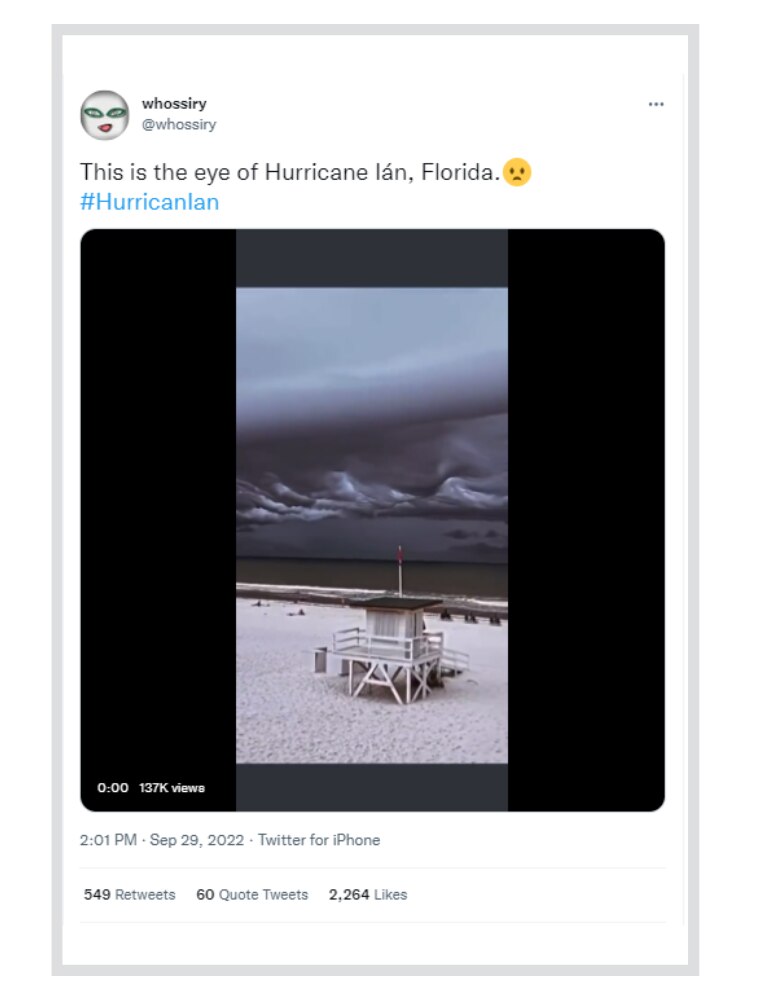Open the whossiry profile avatar
This screenshot has width=760, height=1000.
[x=104, y=115]
